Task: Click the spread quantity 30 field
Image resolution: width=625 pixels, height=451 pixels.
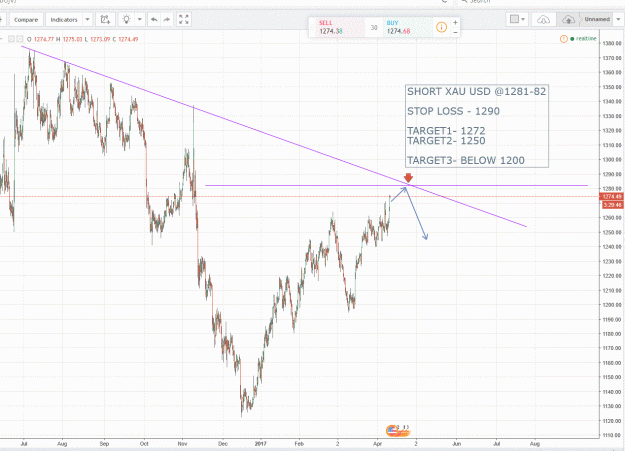Action: [374, 28]
